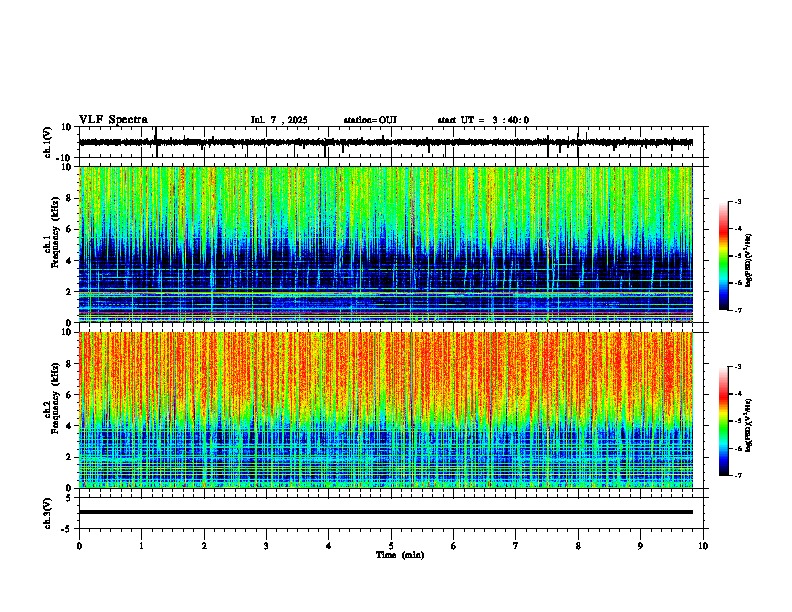This screenshot has height=612, width=792.
Task: Click the time axis tick label '4'
Action: [329, 546]
